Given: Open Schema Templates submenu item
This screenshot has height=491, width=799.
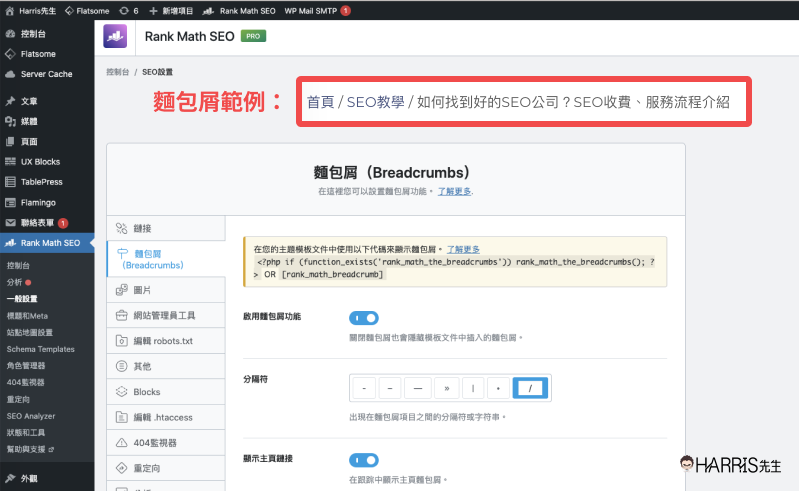Looking at the screenshot, I should [x=40, y=349].
